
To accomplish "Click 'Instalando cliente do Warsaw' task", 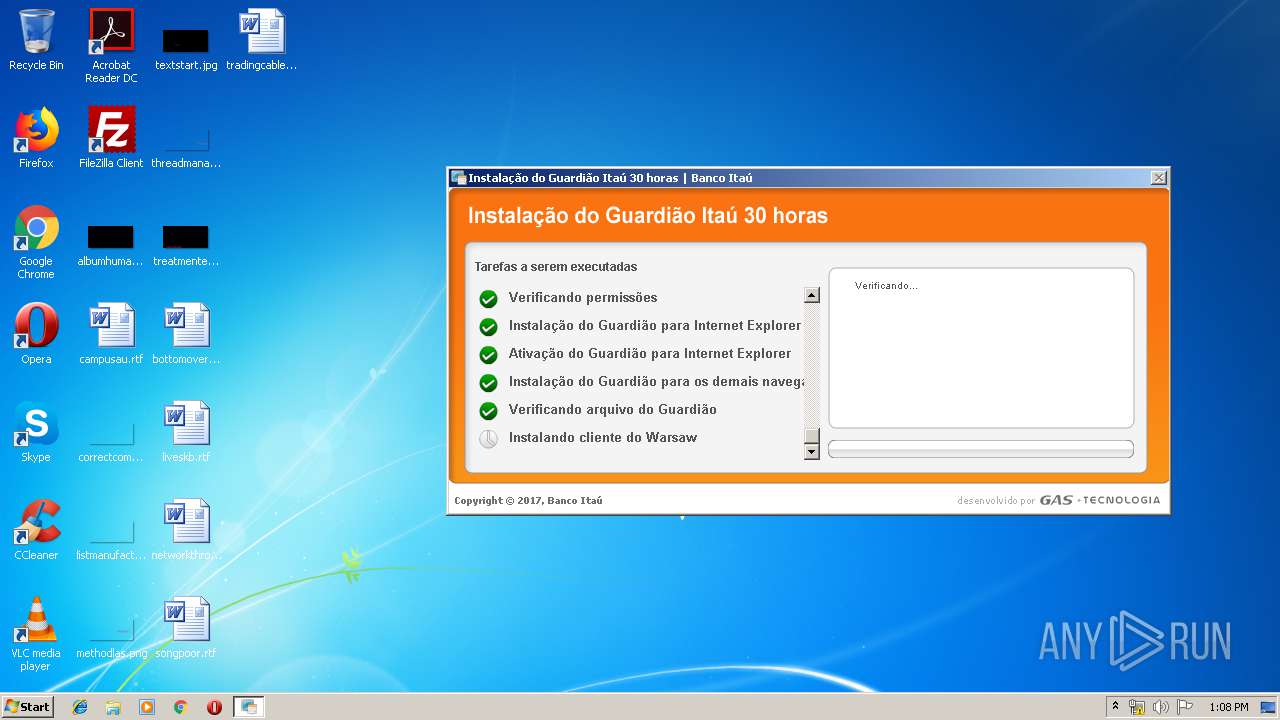I will click(603, 437).
